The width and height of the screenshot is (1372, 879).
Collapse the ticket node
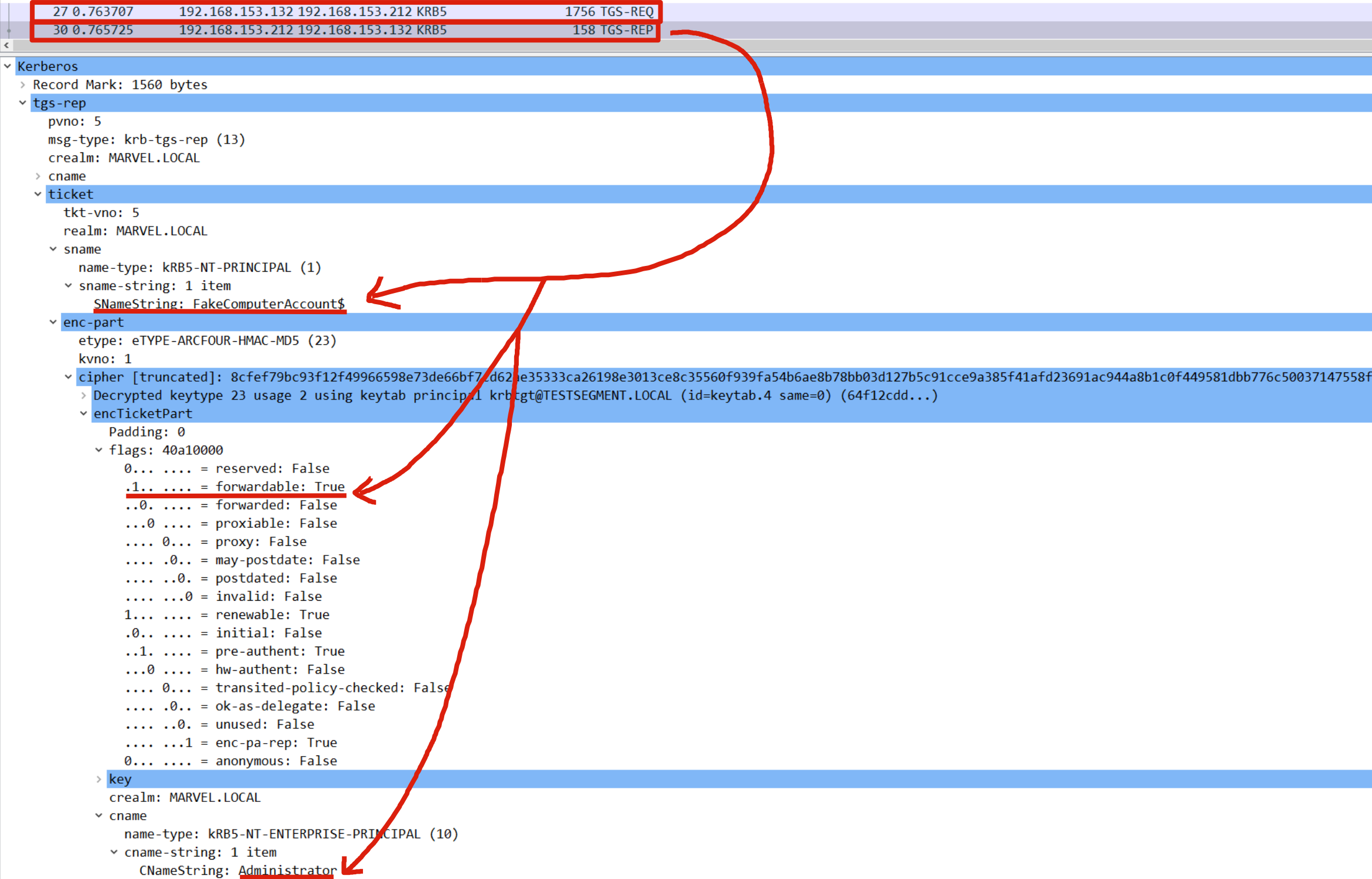38,194
